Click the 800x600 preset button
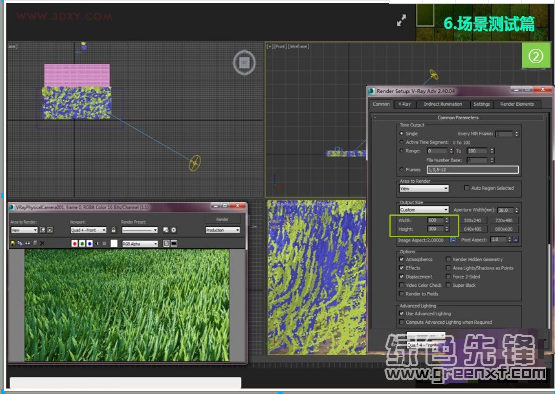The height and width of the screenshot is (394, 555). pos(504,229)
